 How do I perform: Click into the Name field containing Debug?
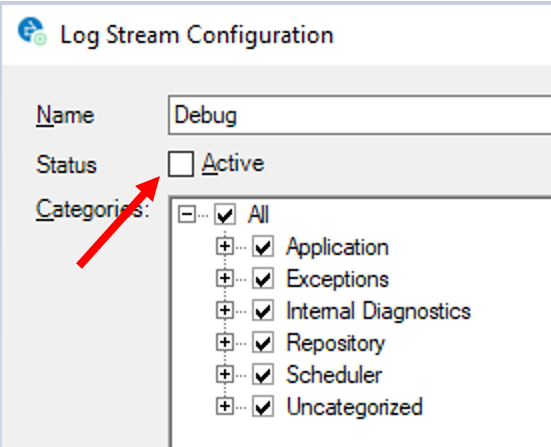[x=359, y=115]
